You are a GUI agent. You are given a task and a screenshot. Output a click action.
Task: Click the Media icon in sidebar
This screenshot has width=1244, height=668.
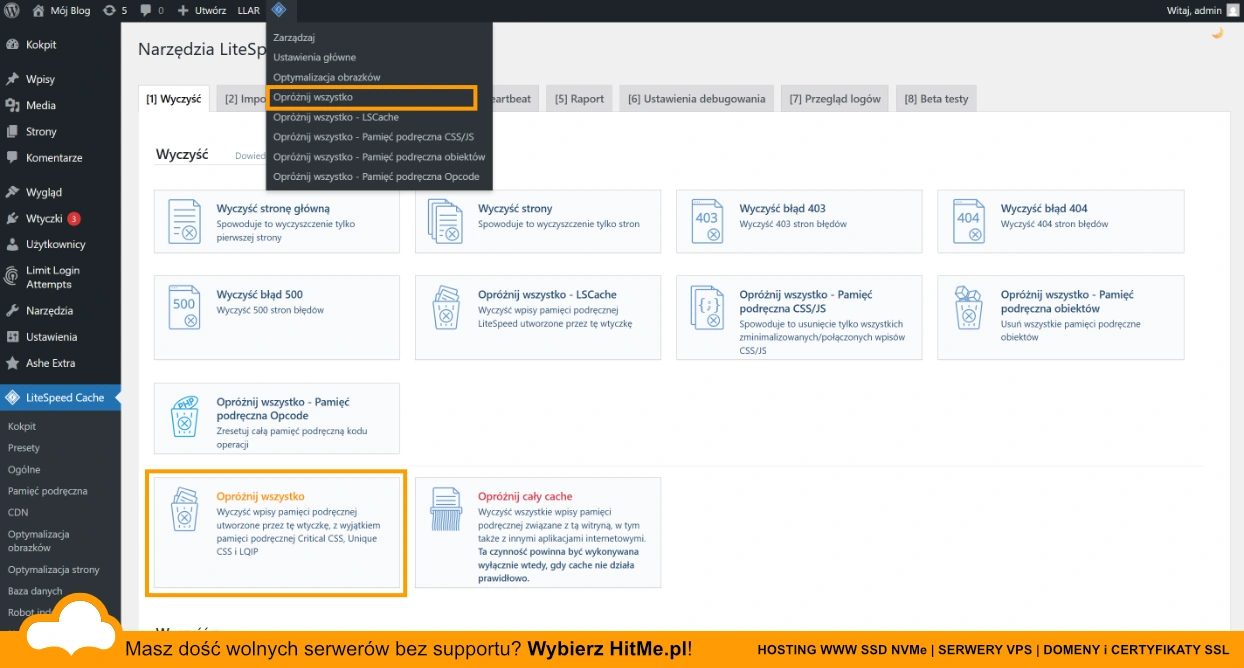click(x=13, y=105)
